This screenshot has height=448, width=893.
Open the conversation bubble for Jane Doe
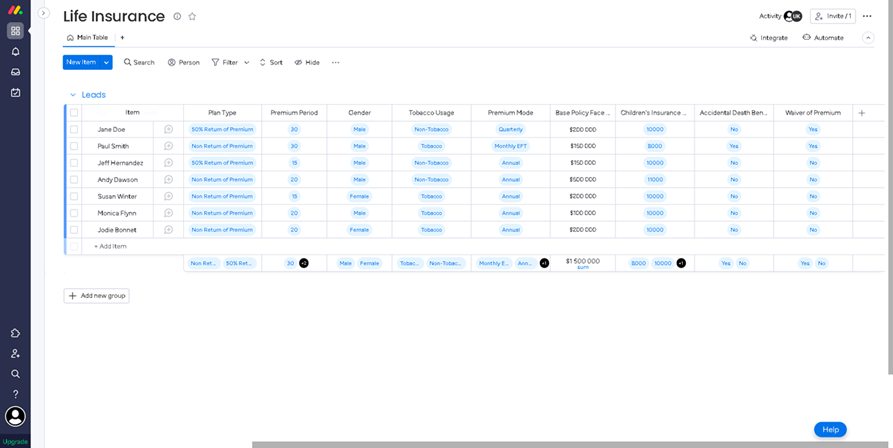[168, 129]
